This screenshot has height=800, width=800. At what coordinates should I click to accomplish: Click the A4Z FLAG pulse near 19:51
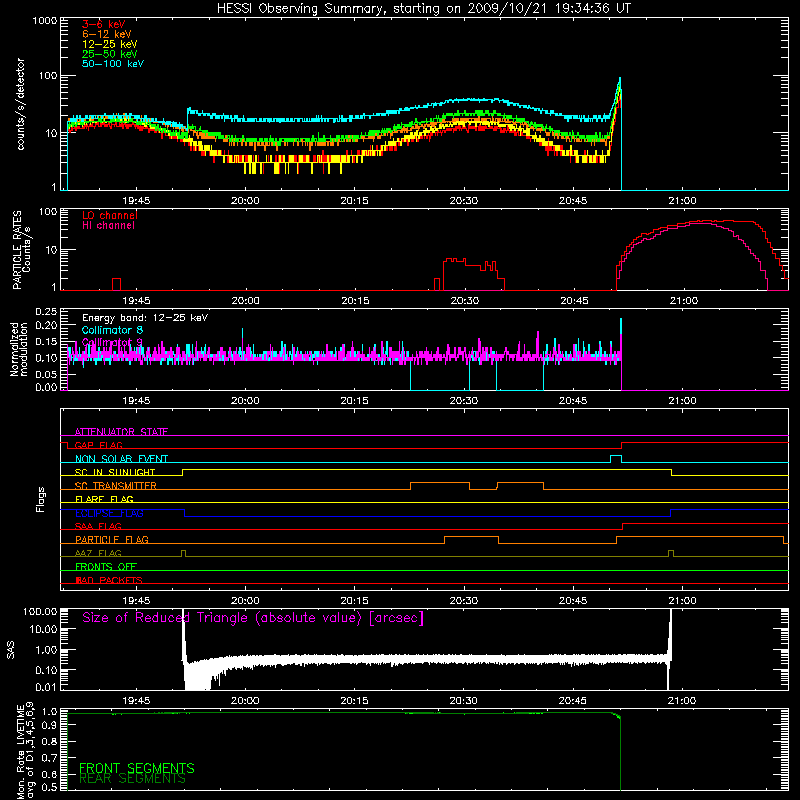tap(184, 552)
